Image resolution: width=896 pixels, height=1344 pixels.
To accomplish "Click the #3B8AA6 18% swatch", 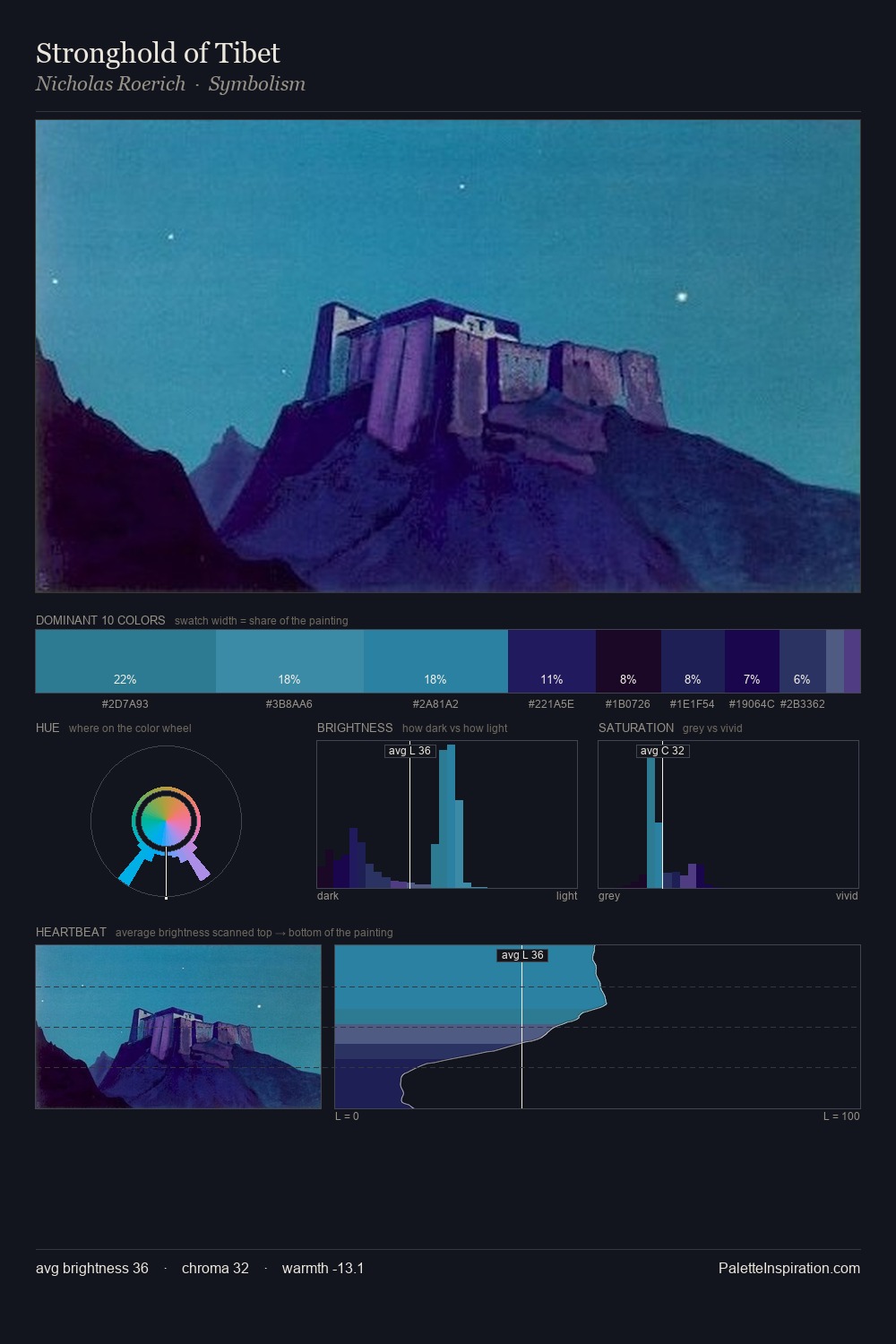I will click(x=289, y=661).
